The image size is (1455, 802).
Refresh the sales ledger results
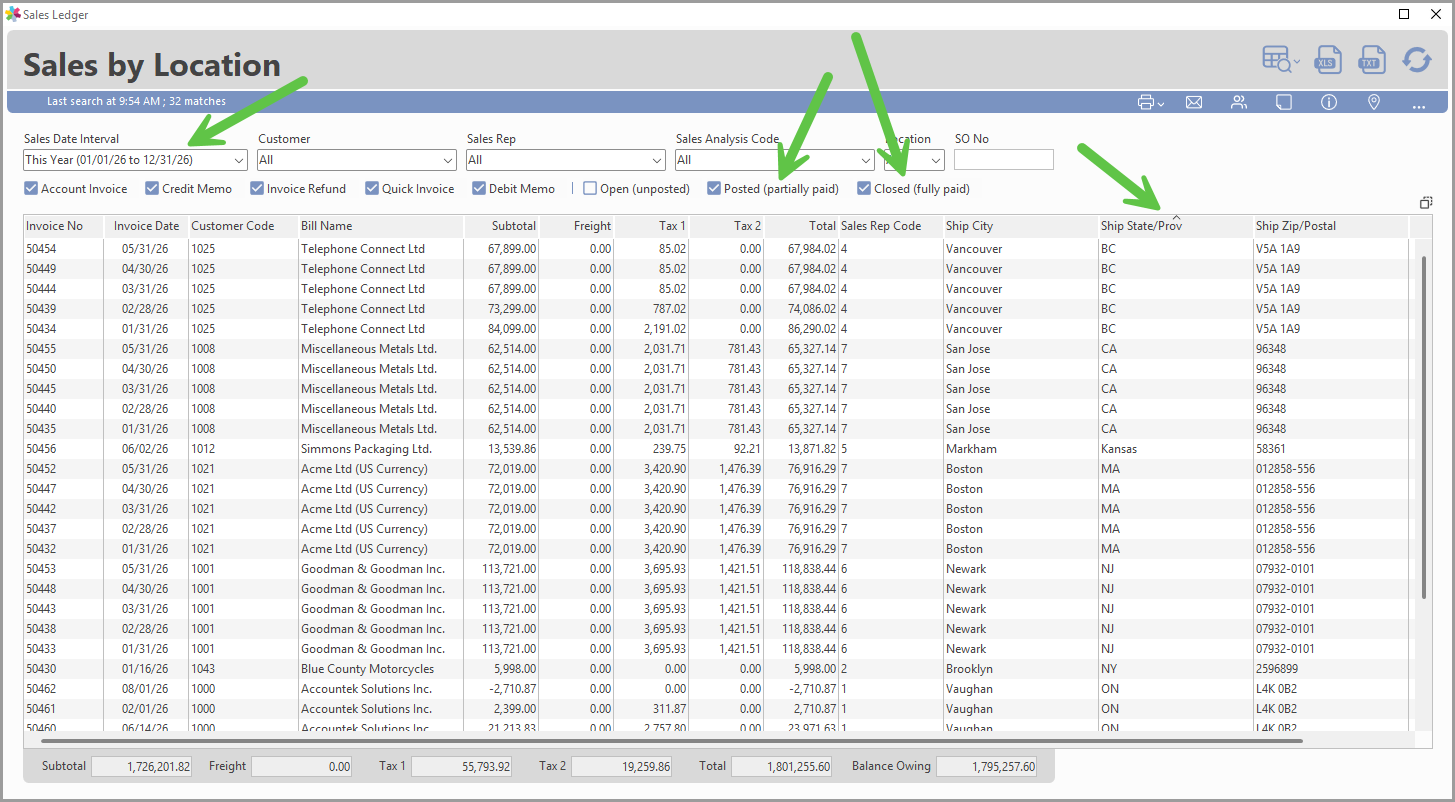[x=1417, y=60]
